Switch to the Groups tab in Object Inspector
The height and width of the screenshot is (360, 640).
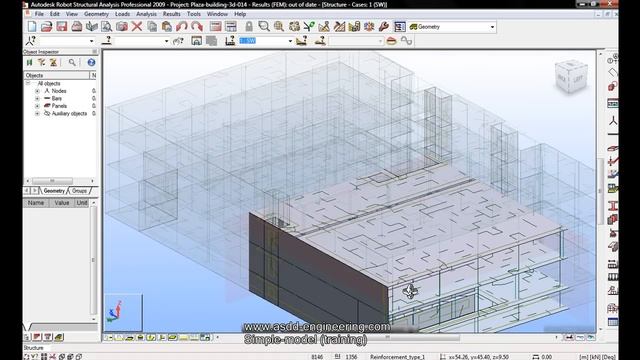[x=79, y=191]
